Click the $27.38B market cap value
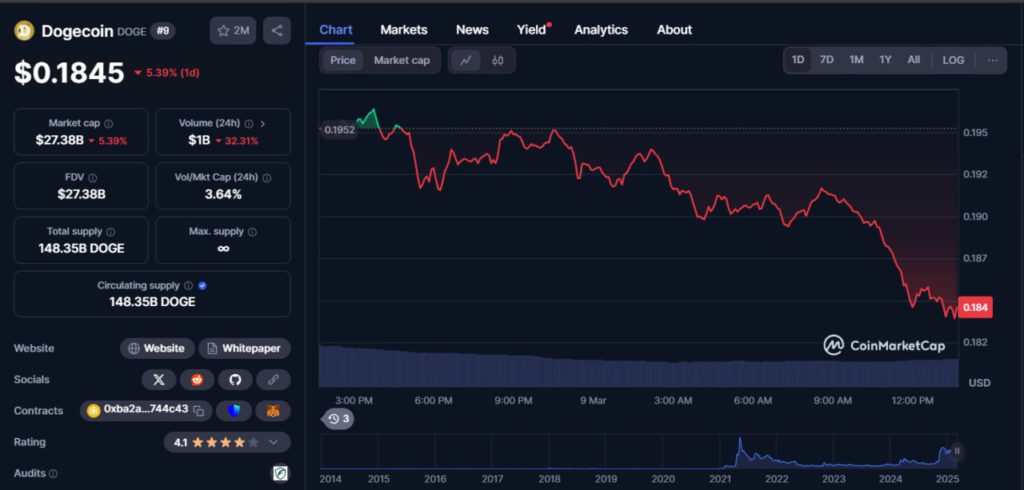This screenshot has height=490, width=1024. (59, 140)
